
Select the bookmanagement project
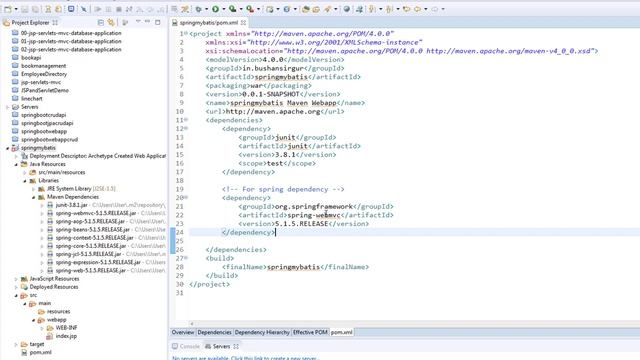[43, 66]
